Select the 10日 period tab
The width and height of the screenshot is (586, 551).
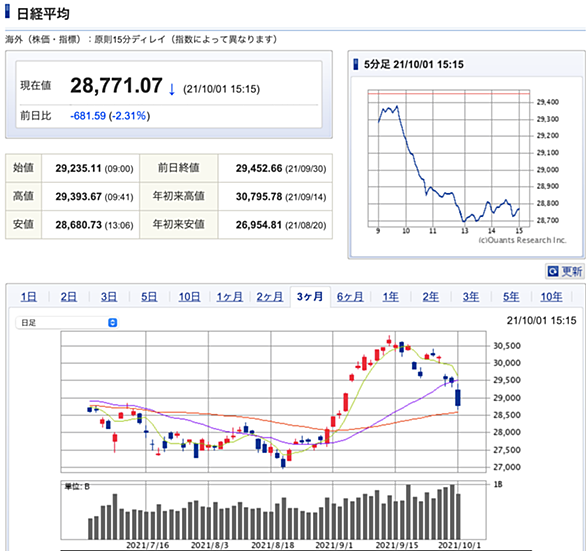pos(189,297)
